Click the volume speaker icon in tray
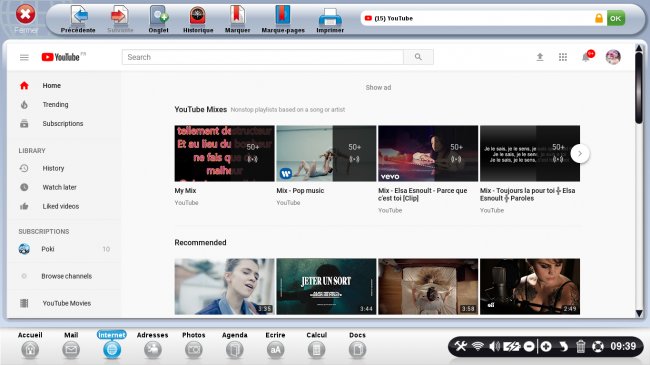Screen dimensions: 650x365 coord(494,346)
